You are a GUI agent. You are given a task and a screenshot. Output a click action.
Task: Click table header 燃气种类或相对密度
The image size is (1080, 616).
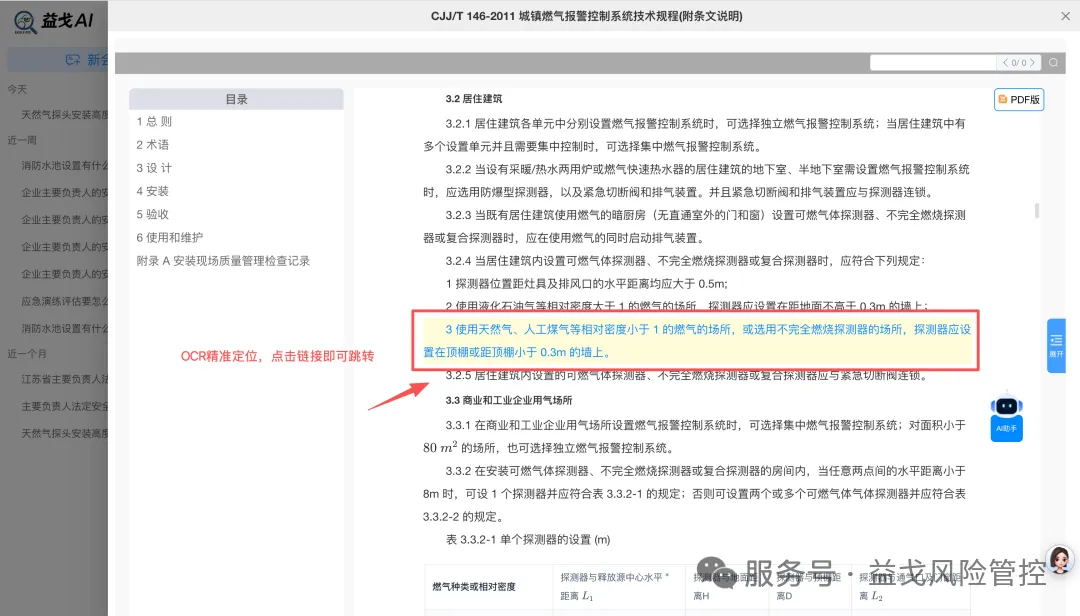tap(474, 587)
